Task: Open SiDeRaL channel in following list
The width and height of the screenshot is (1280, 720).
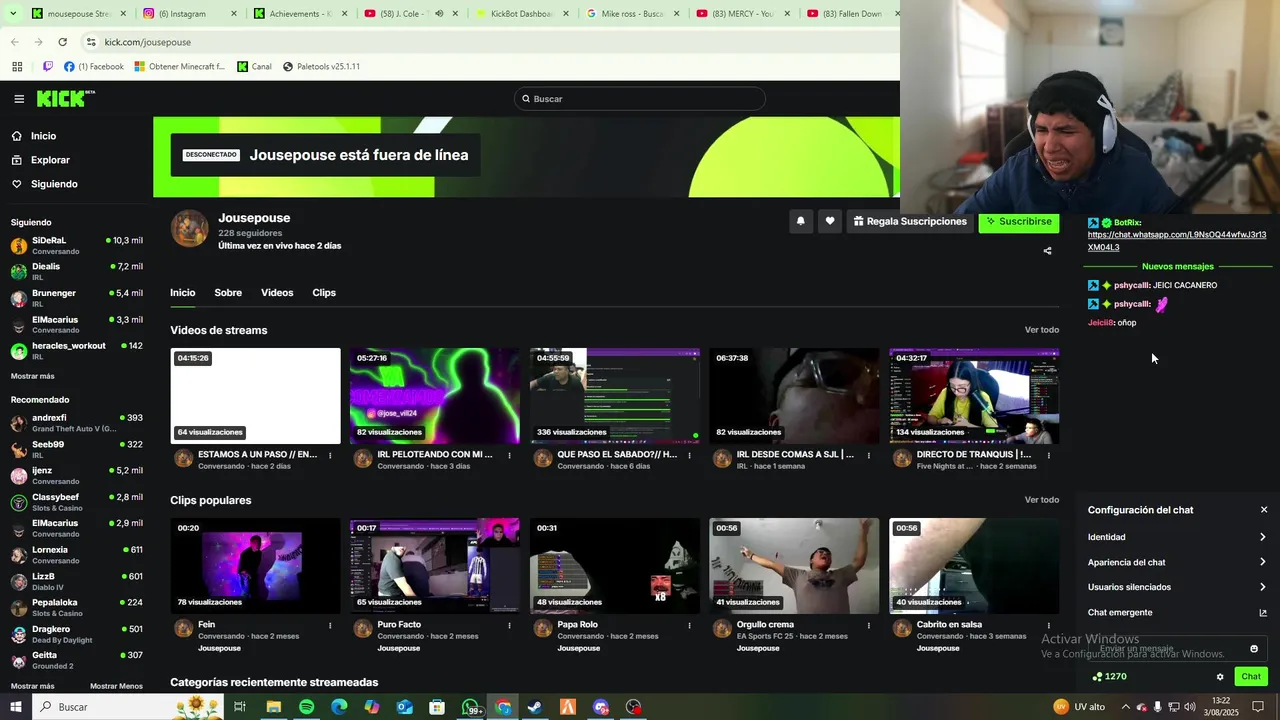Action: click(77, 245)
